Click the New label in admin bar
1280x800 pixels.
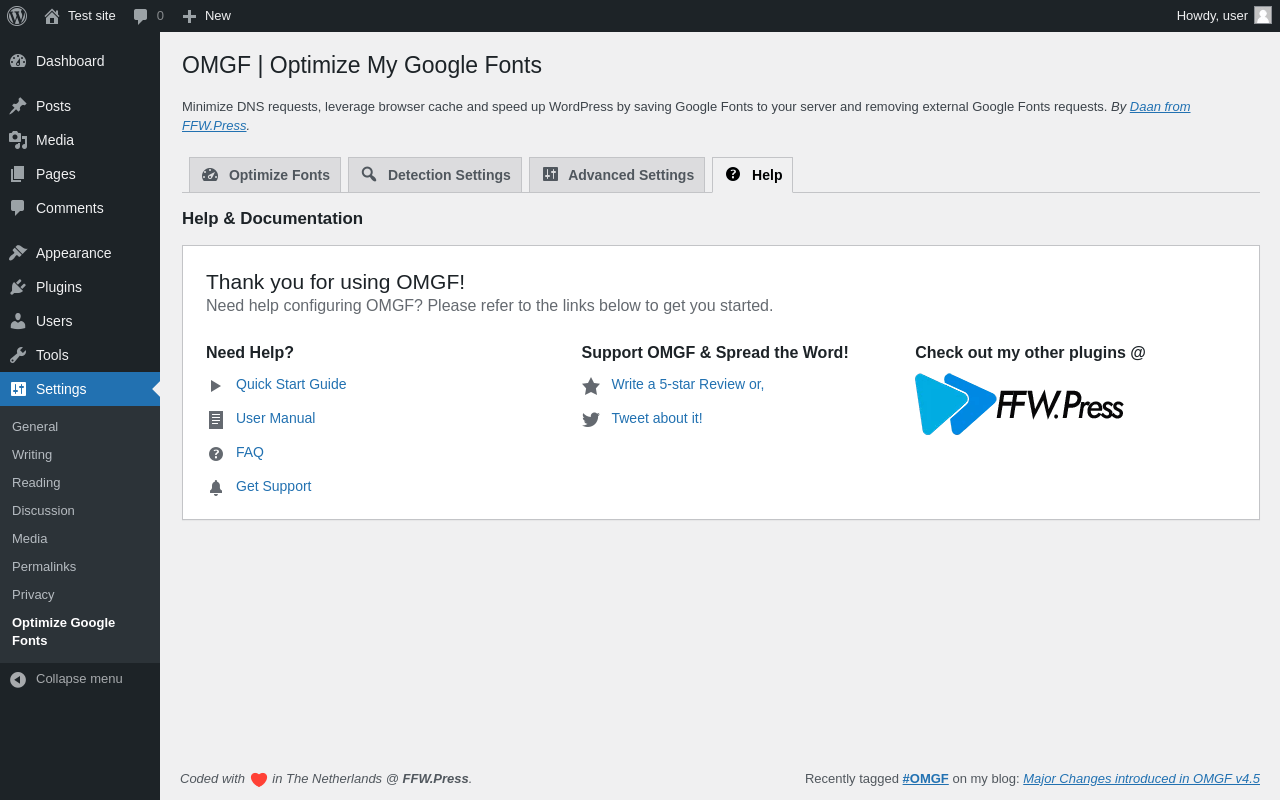point(218,15)
